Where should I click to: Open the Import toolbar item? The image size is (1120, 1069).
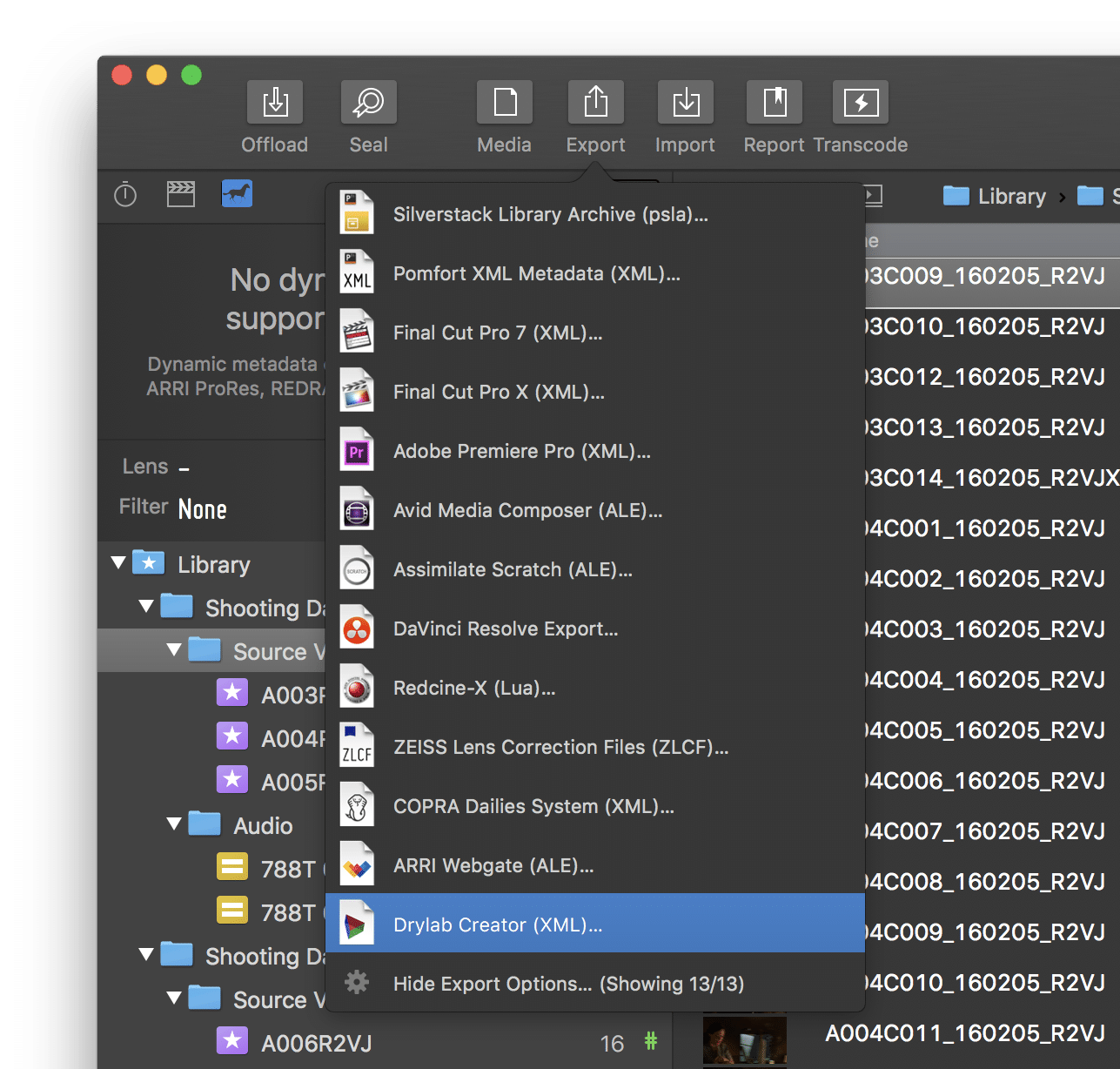(686, 103)
